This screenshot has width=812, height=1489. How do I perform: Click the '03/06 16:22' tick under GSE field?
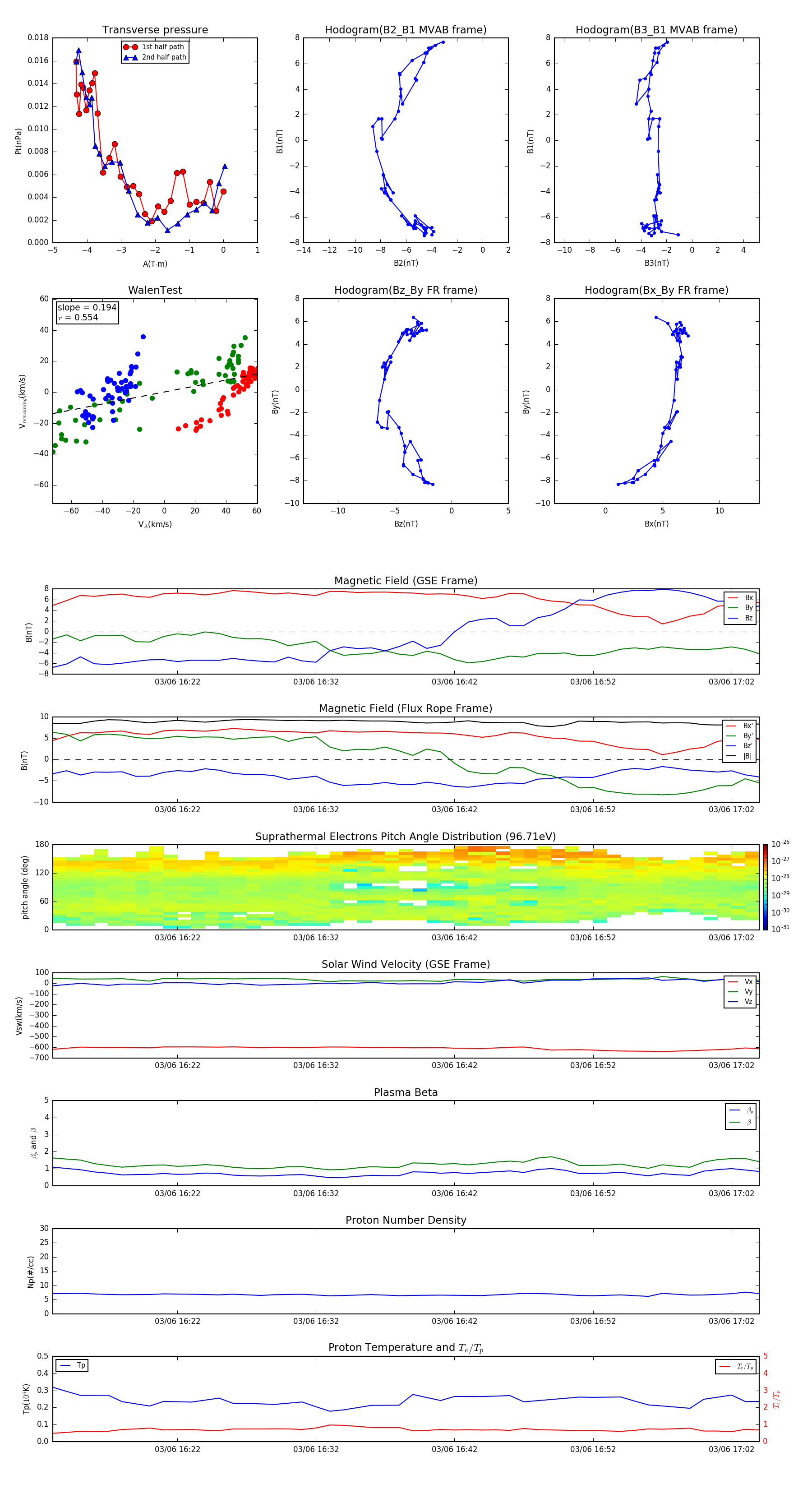tap(177, 681)
